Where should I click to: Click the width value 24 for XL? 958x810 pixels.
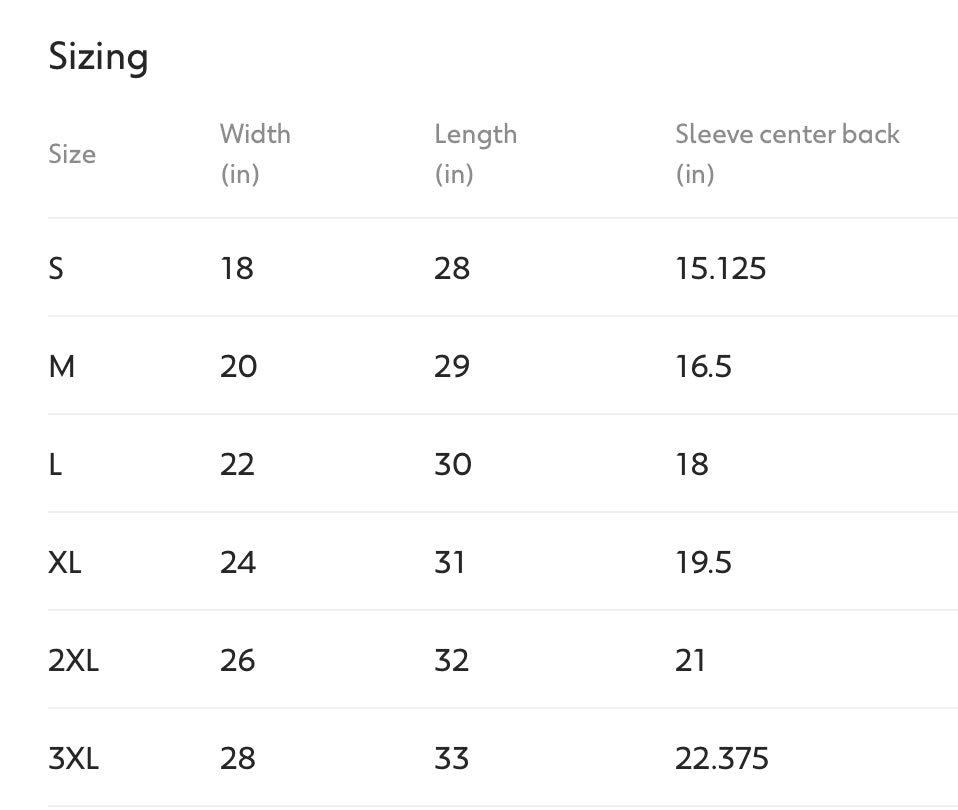pyautogui.click(x=238, y=562)
